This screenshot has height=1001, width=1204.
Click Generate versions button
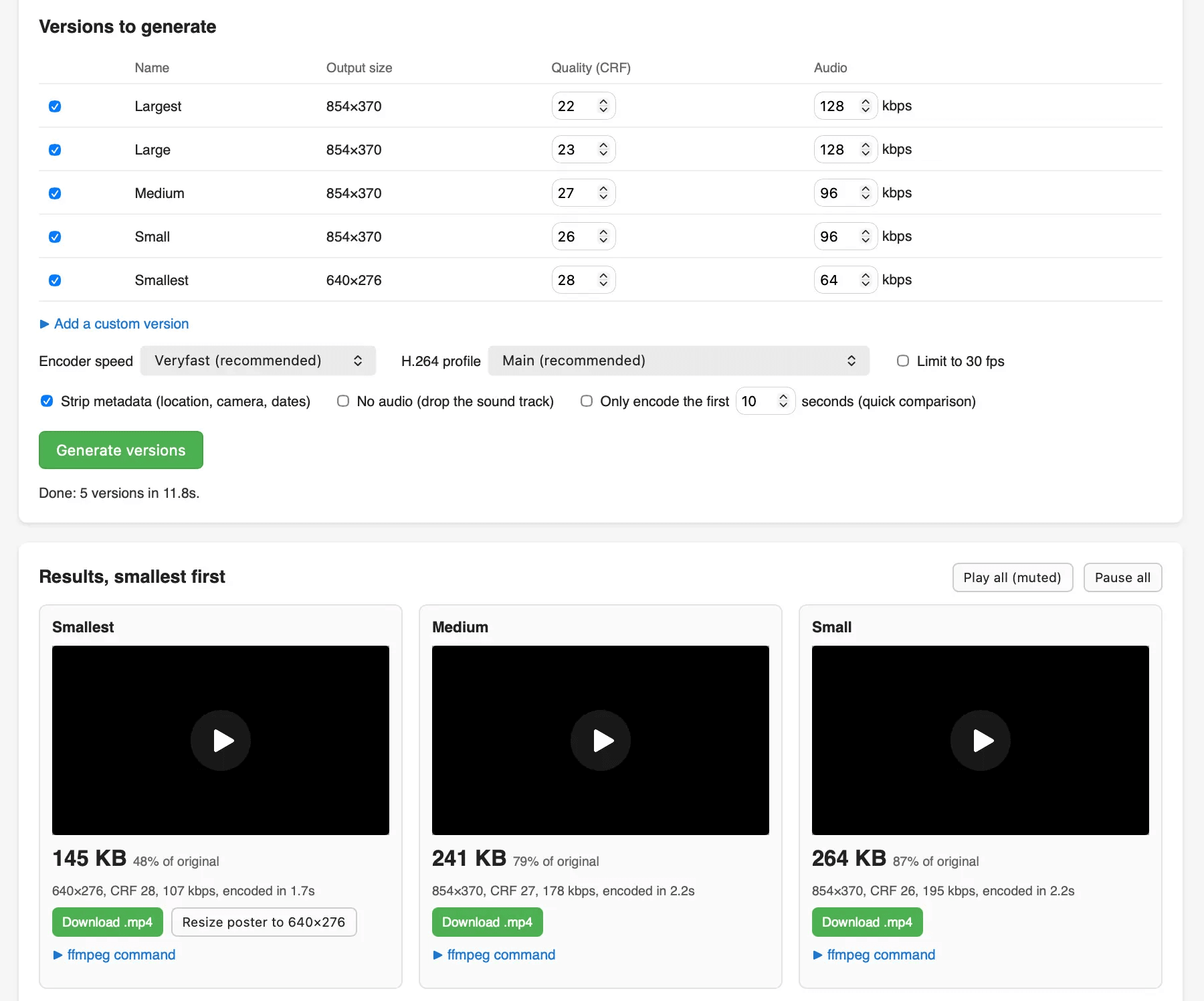coord(121,450)
